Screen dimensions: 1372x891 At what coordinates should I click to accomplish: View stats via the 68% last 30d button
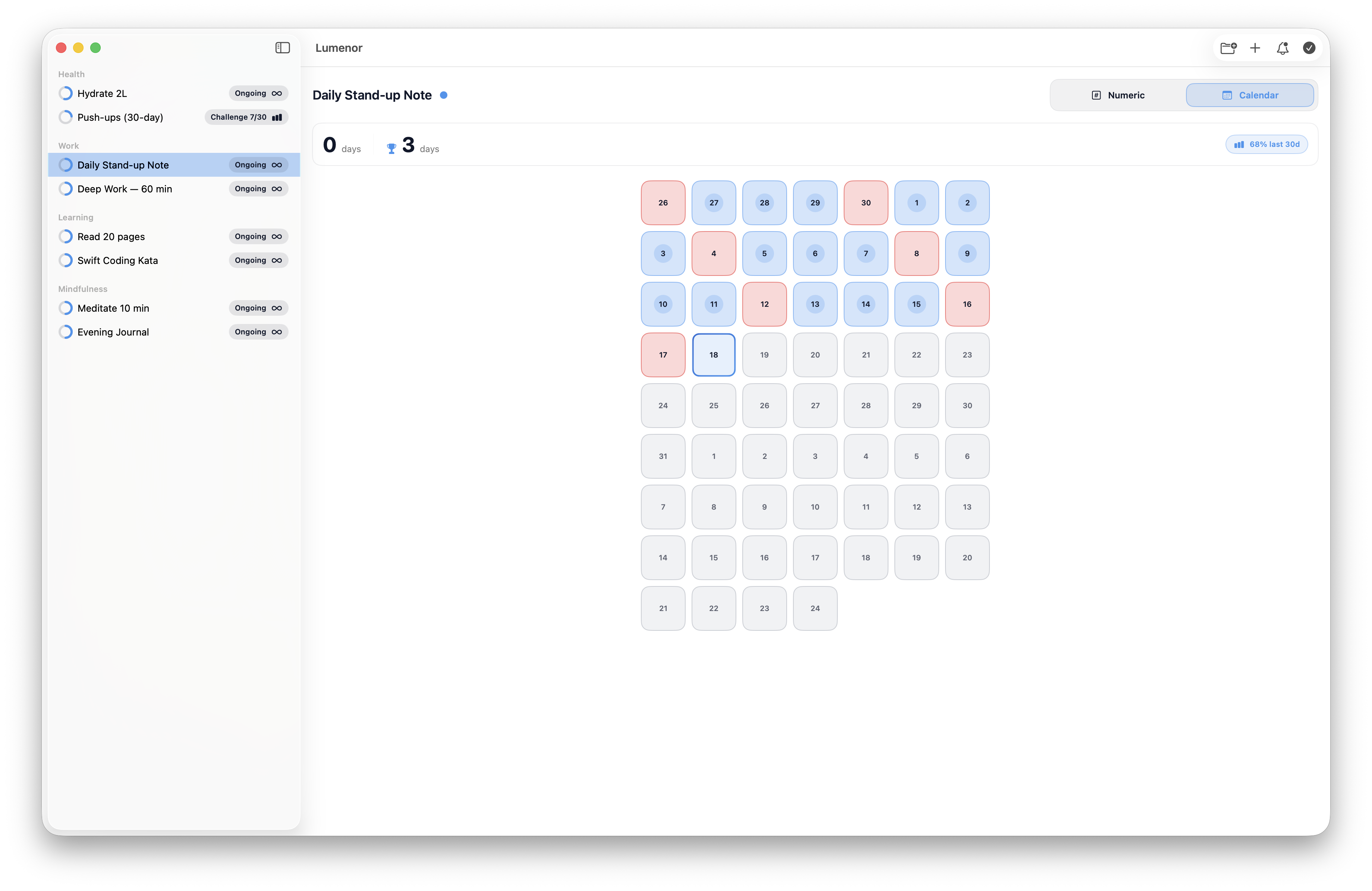[x=1266, y=144]
